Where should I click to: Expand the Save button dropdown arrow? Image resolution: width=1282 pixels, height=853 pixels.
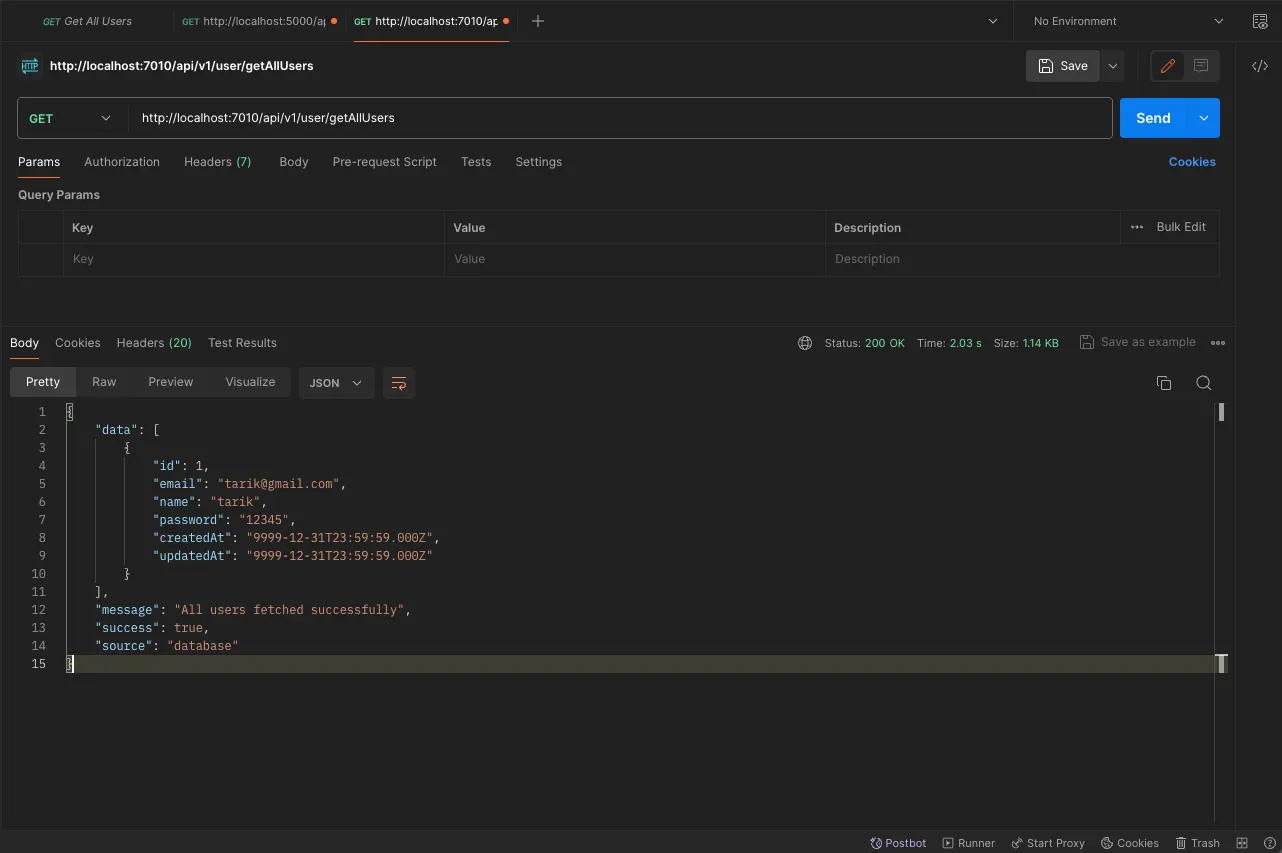click(1112, 66)
